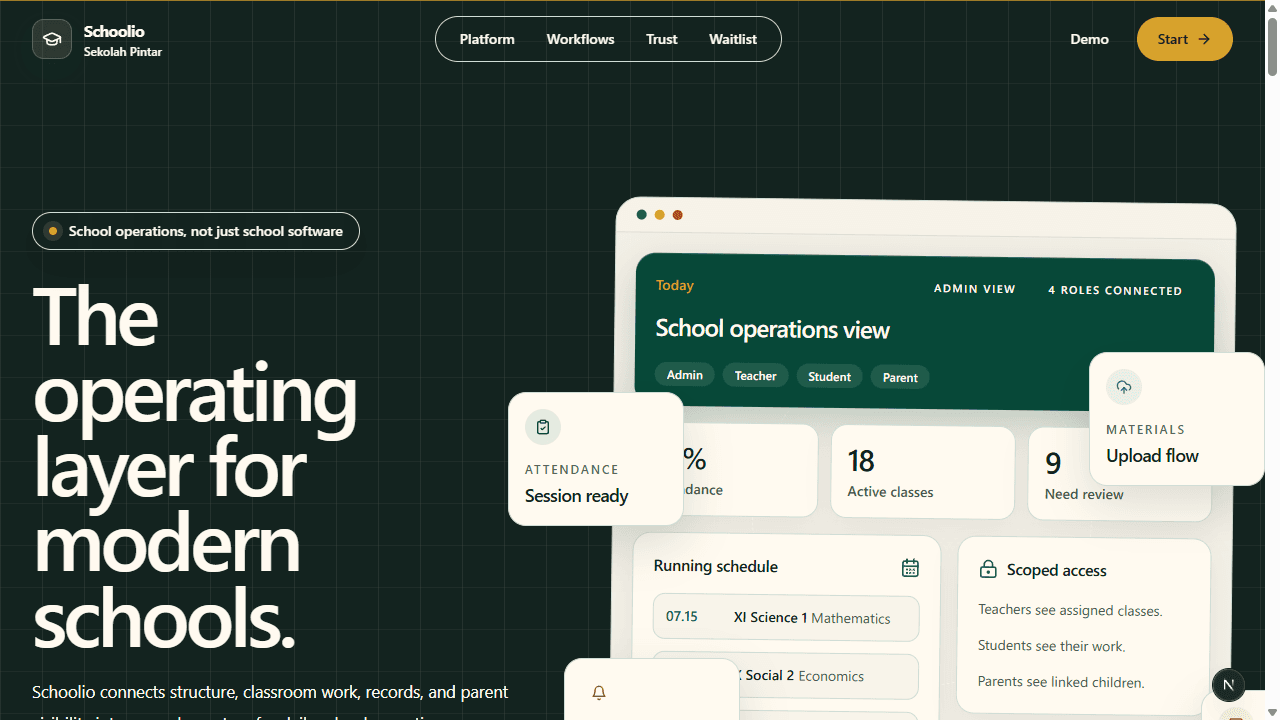Select the Student role chip
The height and width of the screenshot is (720, 1280).
click(829, 377)
